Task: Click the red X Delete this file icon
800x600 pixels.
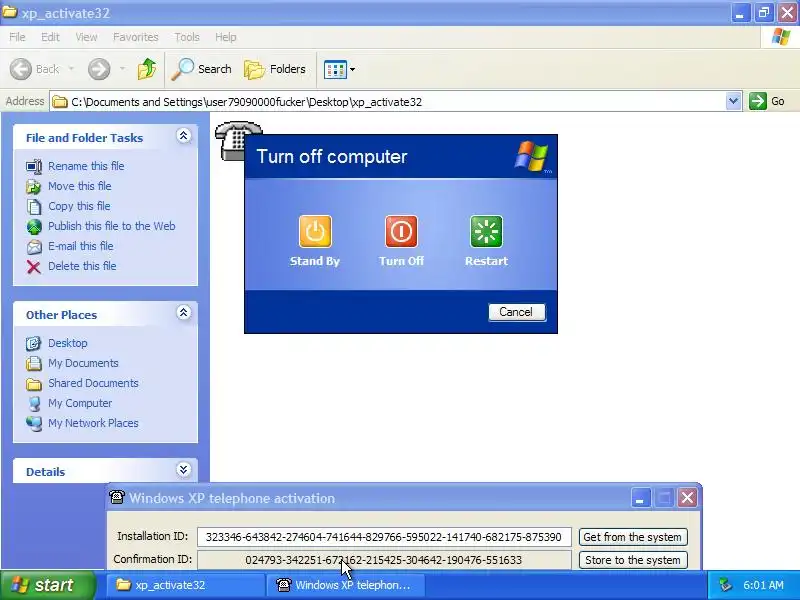Action: tap(34, 267)
